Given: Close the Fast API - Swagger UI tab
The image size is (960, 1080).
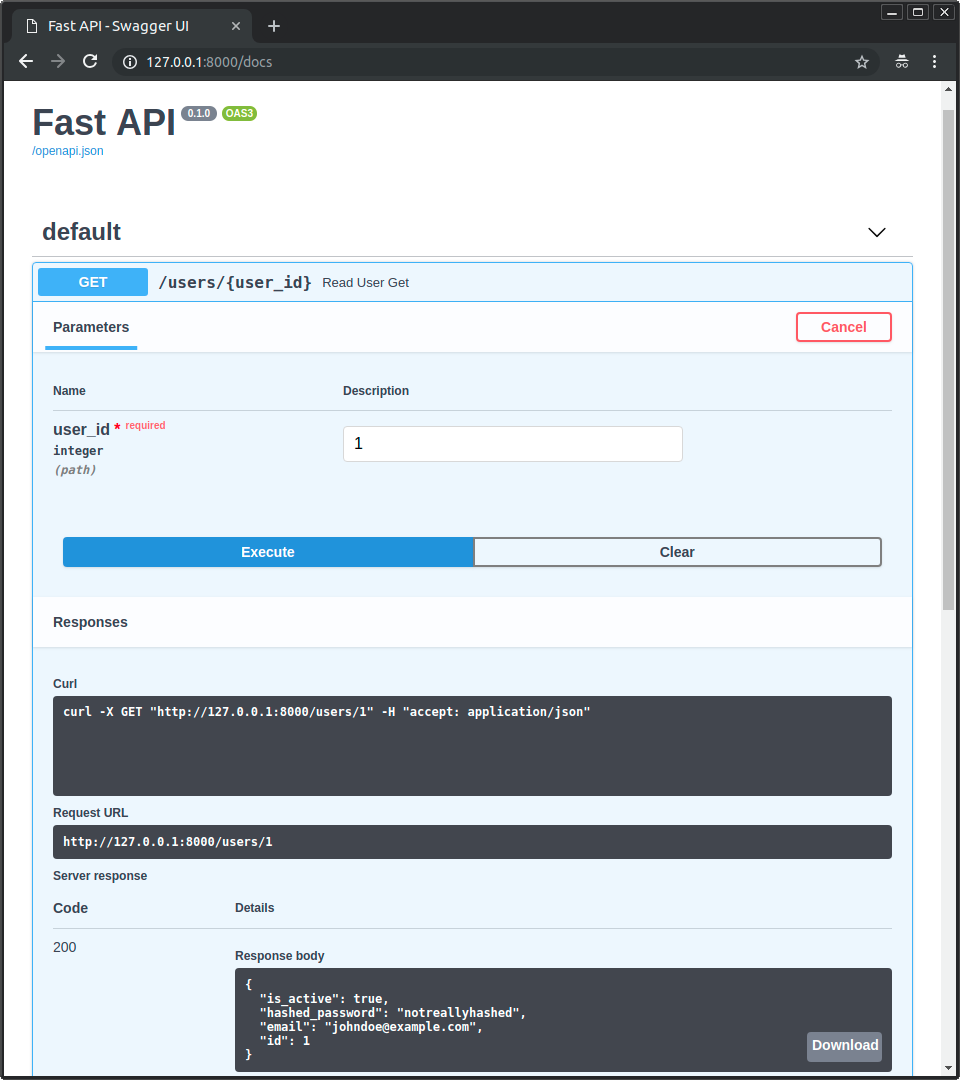Looking at the screenshot, I should [x=236, y=26].
